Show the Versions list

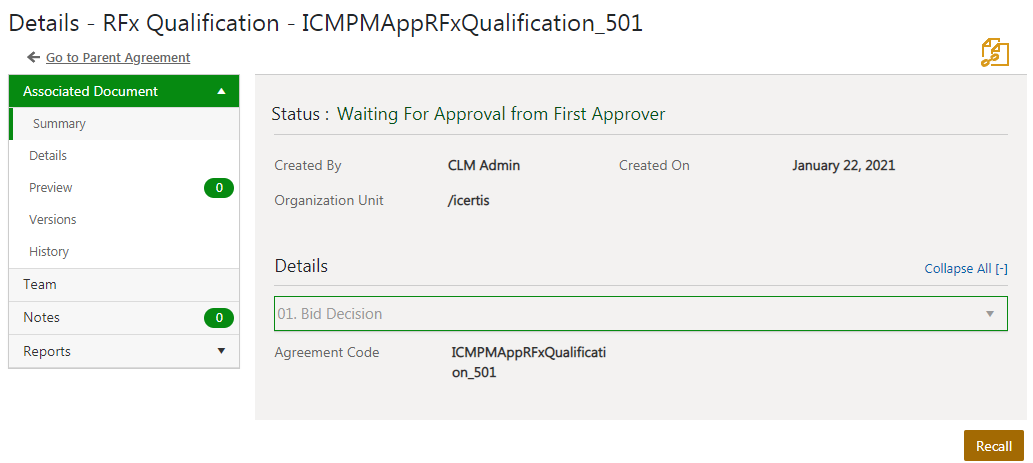pyautogui.click(x=53, y=220)
